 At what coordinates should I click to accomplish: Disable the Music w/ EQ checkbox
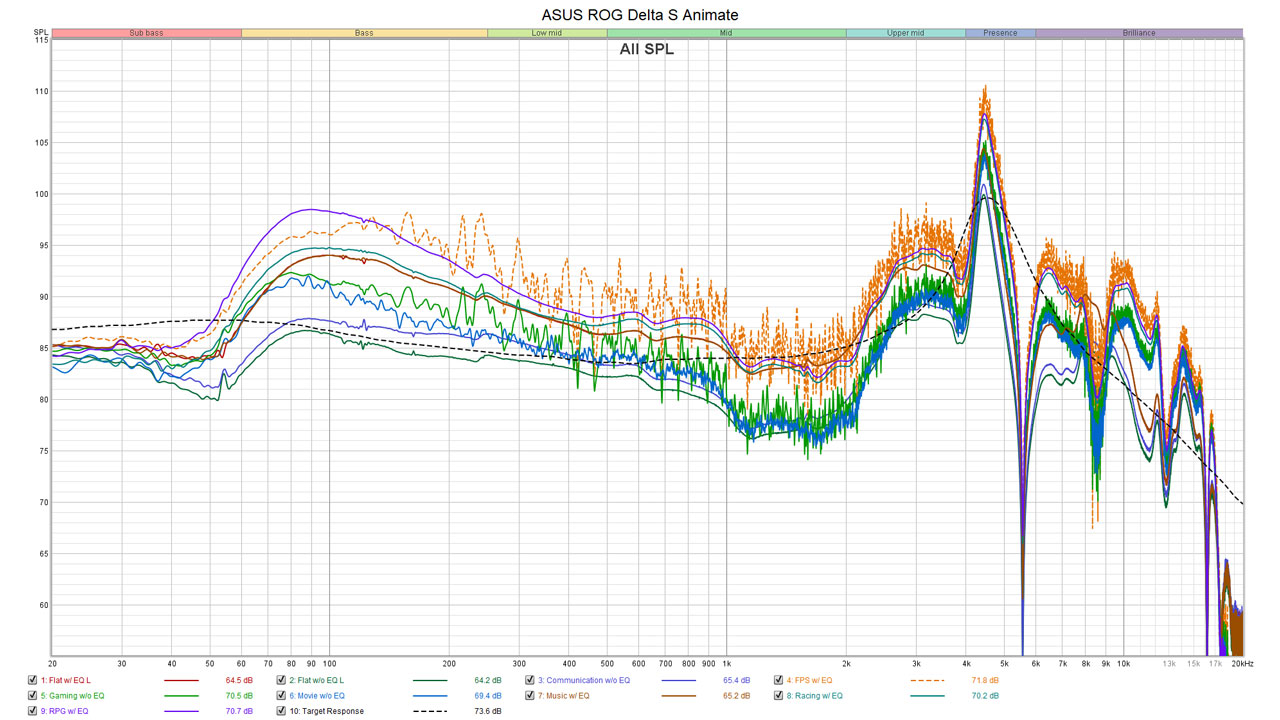tap(530, 695)
